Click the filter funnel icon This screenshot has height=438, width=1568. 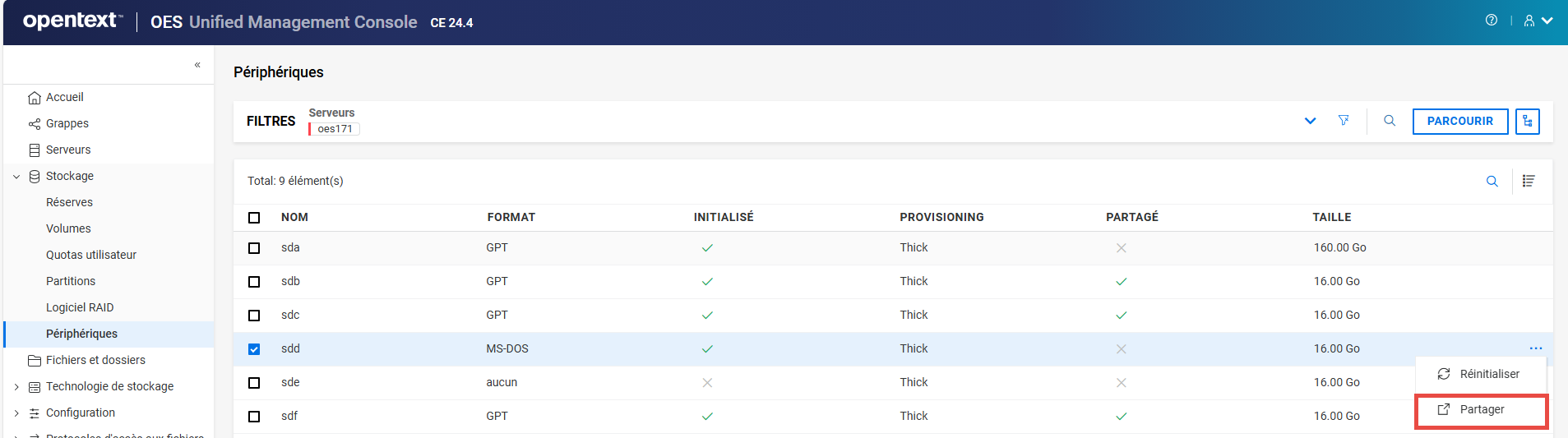[x=1344, y=121]
